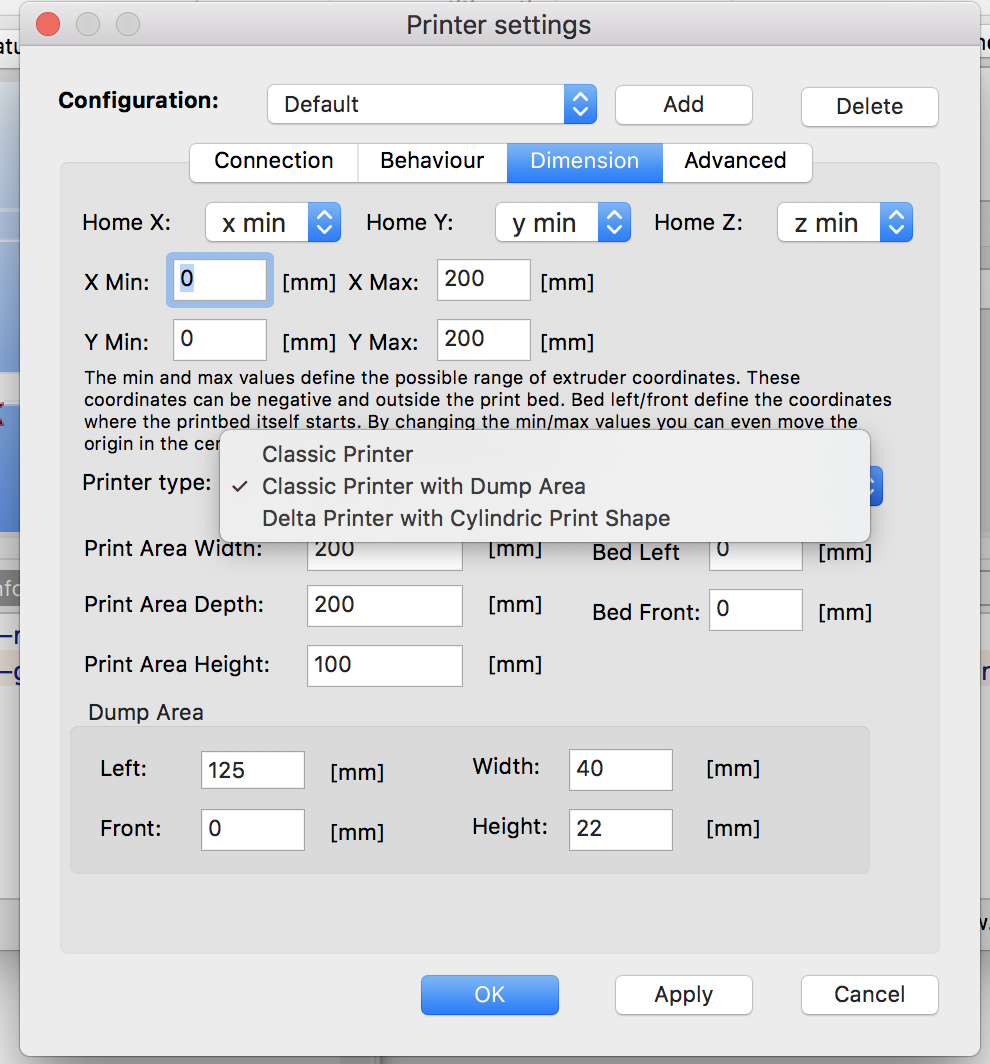Click the Dump Area Left field

tap(252, 770)
